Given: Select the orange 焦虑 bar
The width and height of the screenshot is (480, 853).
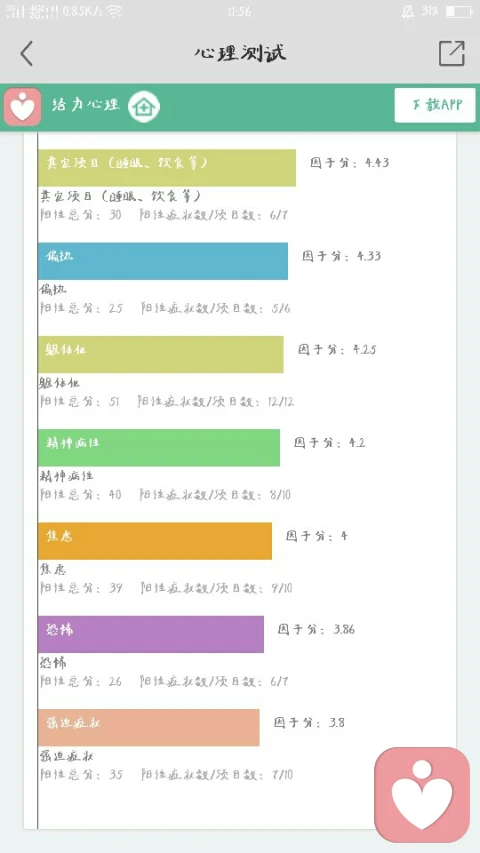Looking at the screenshot, I should tap(155, 541).
